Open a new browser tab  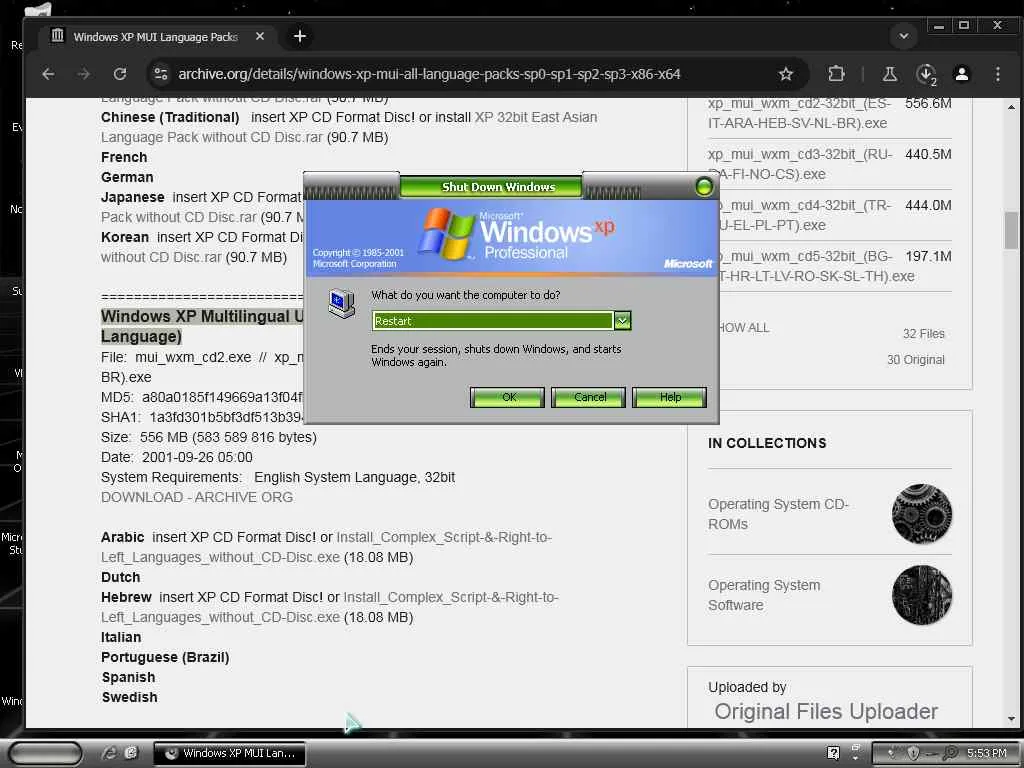tap(300, 37)
